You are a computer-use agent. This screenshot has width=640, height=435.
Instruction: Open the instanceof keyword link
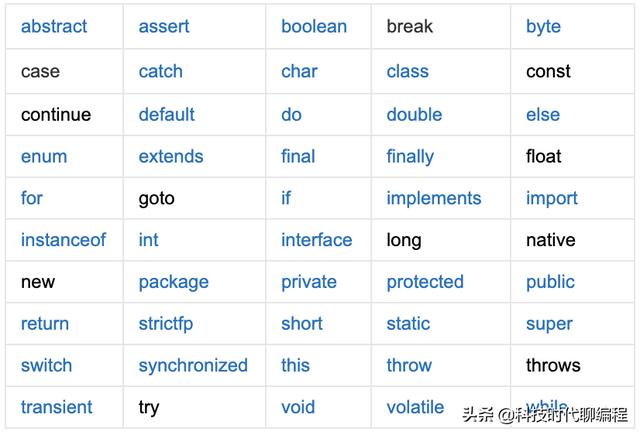coord(63,240)
